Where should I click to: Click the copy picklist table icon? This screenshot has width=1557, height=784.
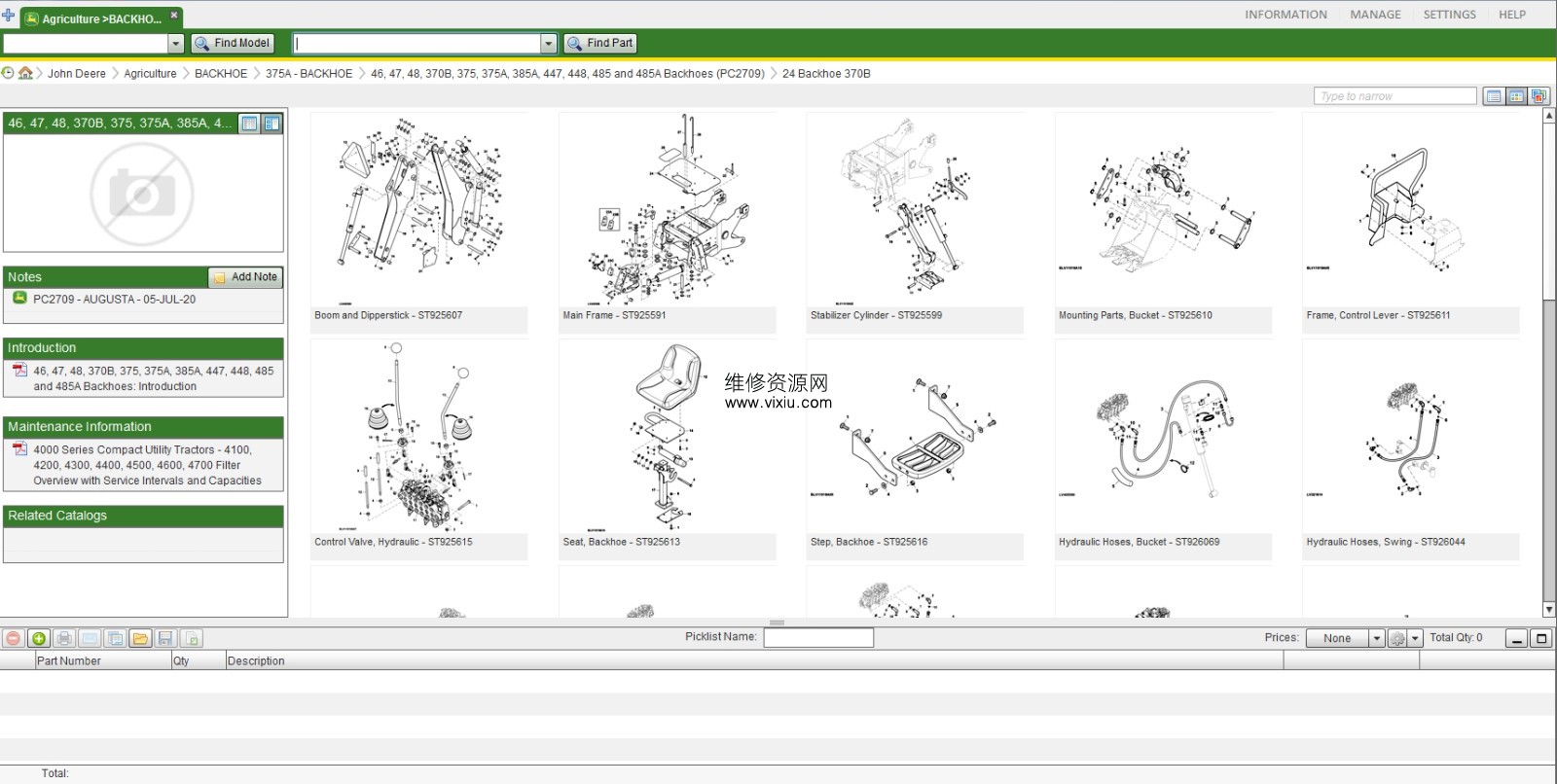tap(115, 638)
